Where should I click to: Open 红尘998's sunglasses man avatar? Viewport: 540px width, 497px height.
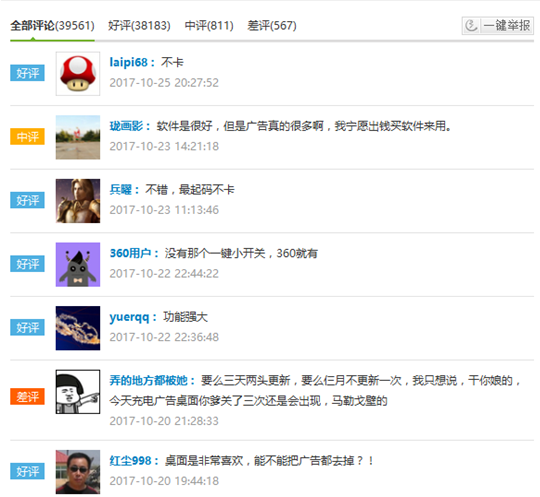78,472
